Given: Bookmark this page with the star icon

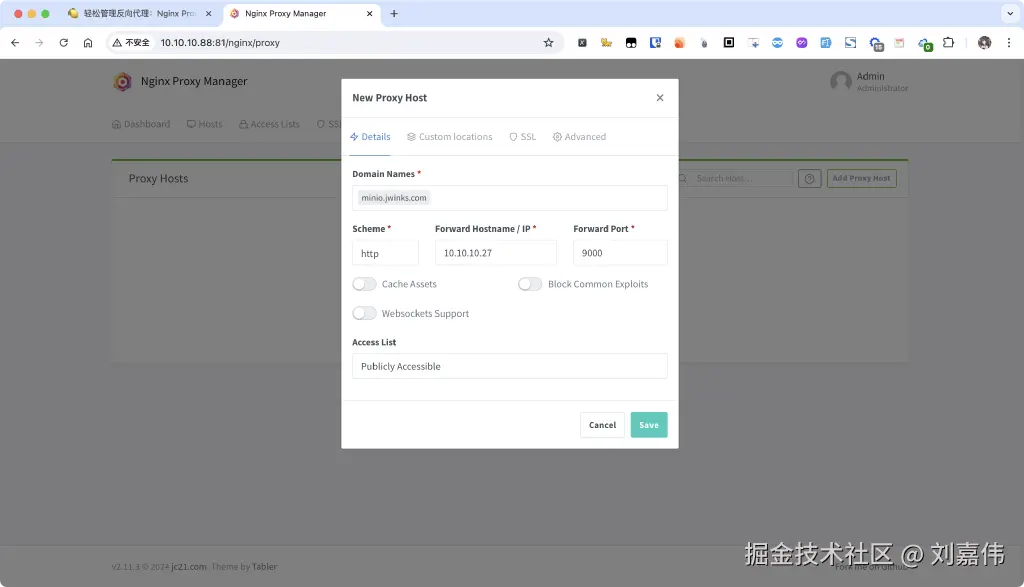Looking at the screenshot, I should 549,42.
